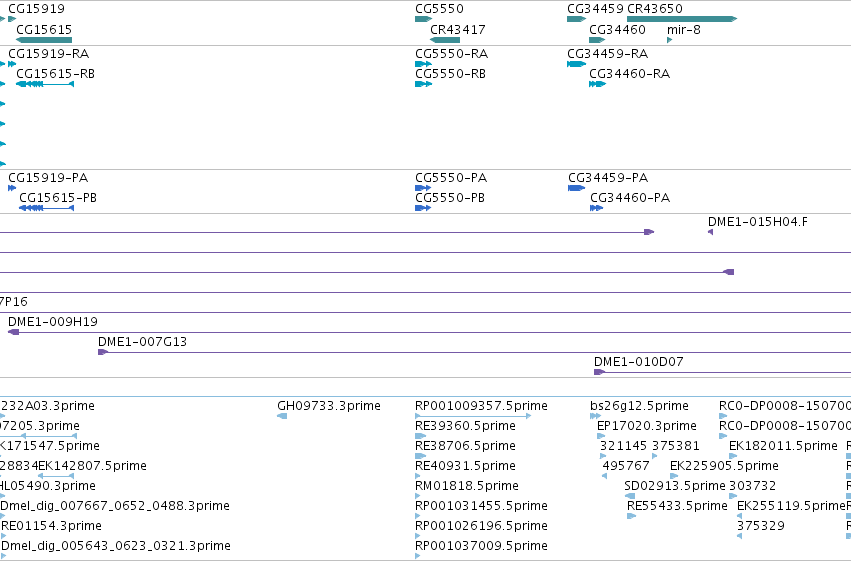Select EST RE38706.5prime
The width and height of the screenshot is (851, 561).
[421, 456]
